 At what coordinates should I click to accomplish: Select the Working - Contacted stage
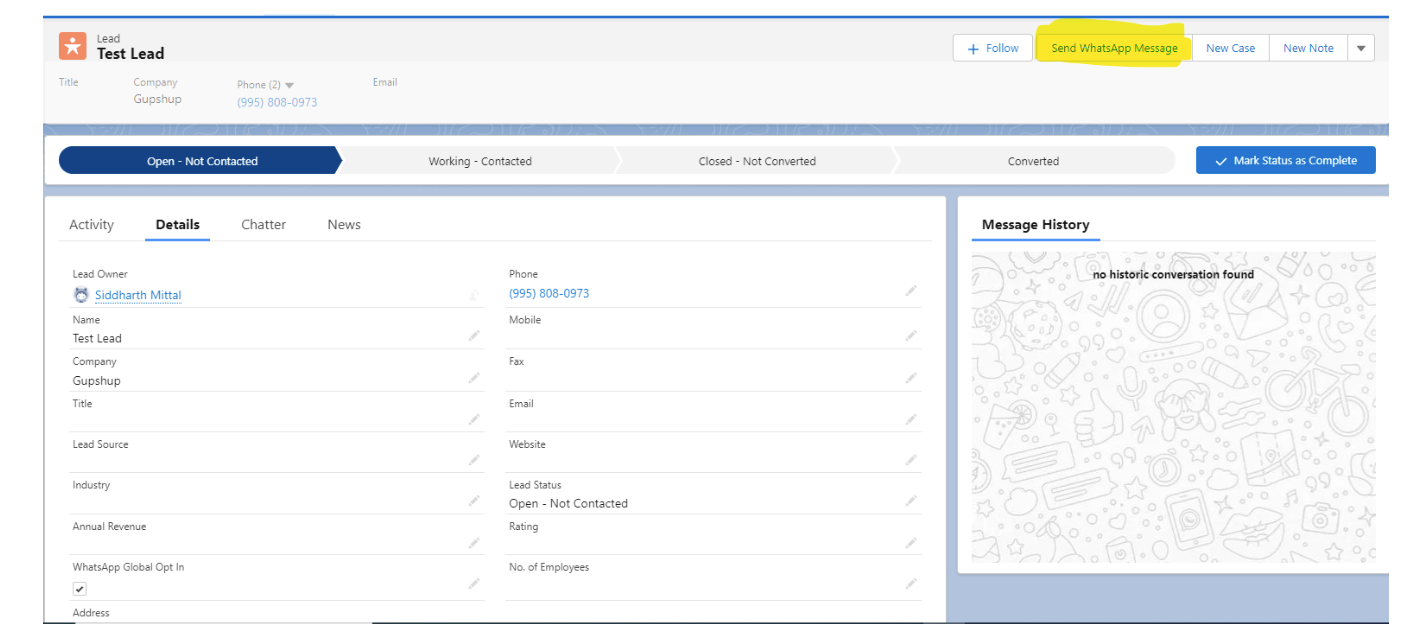coord(480,161)
